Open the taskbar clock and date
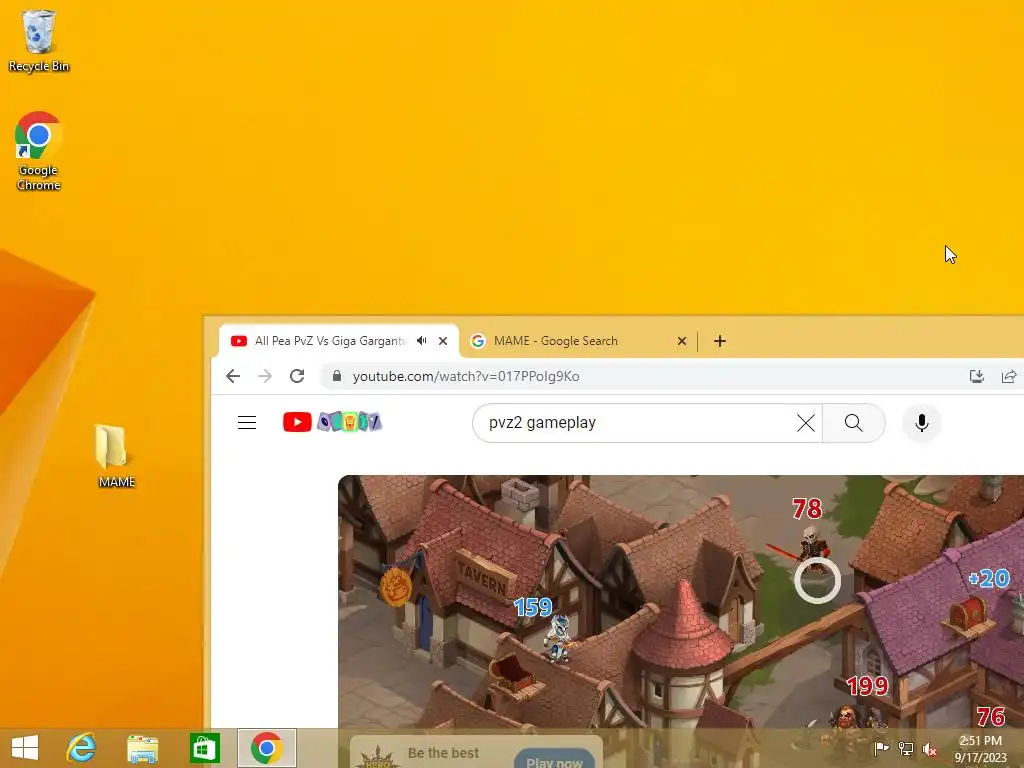 [x=980, y=749]
